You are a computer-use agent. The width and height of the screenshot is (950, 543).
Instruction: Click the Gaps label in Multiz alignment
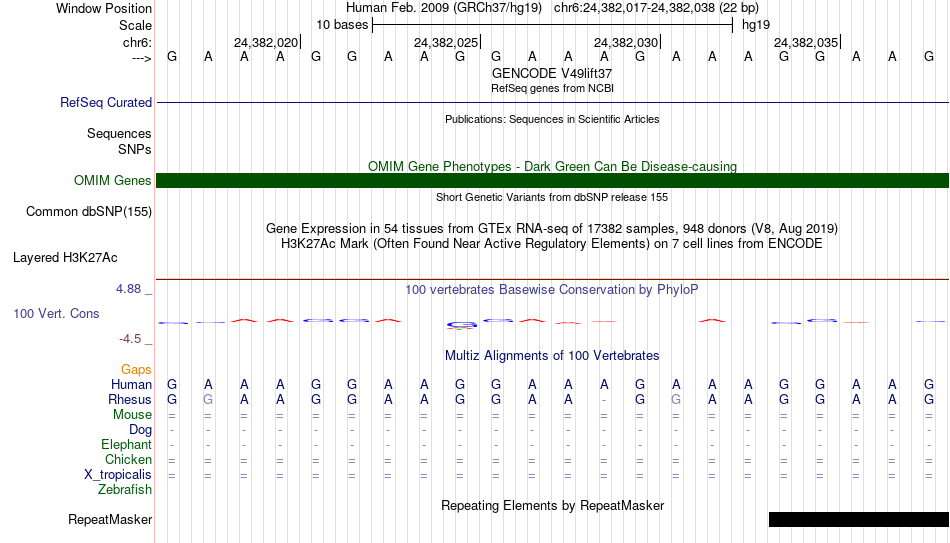pyautogui.click(x=136, y=370)
